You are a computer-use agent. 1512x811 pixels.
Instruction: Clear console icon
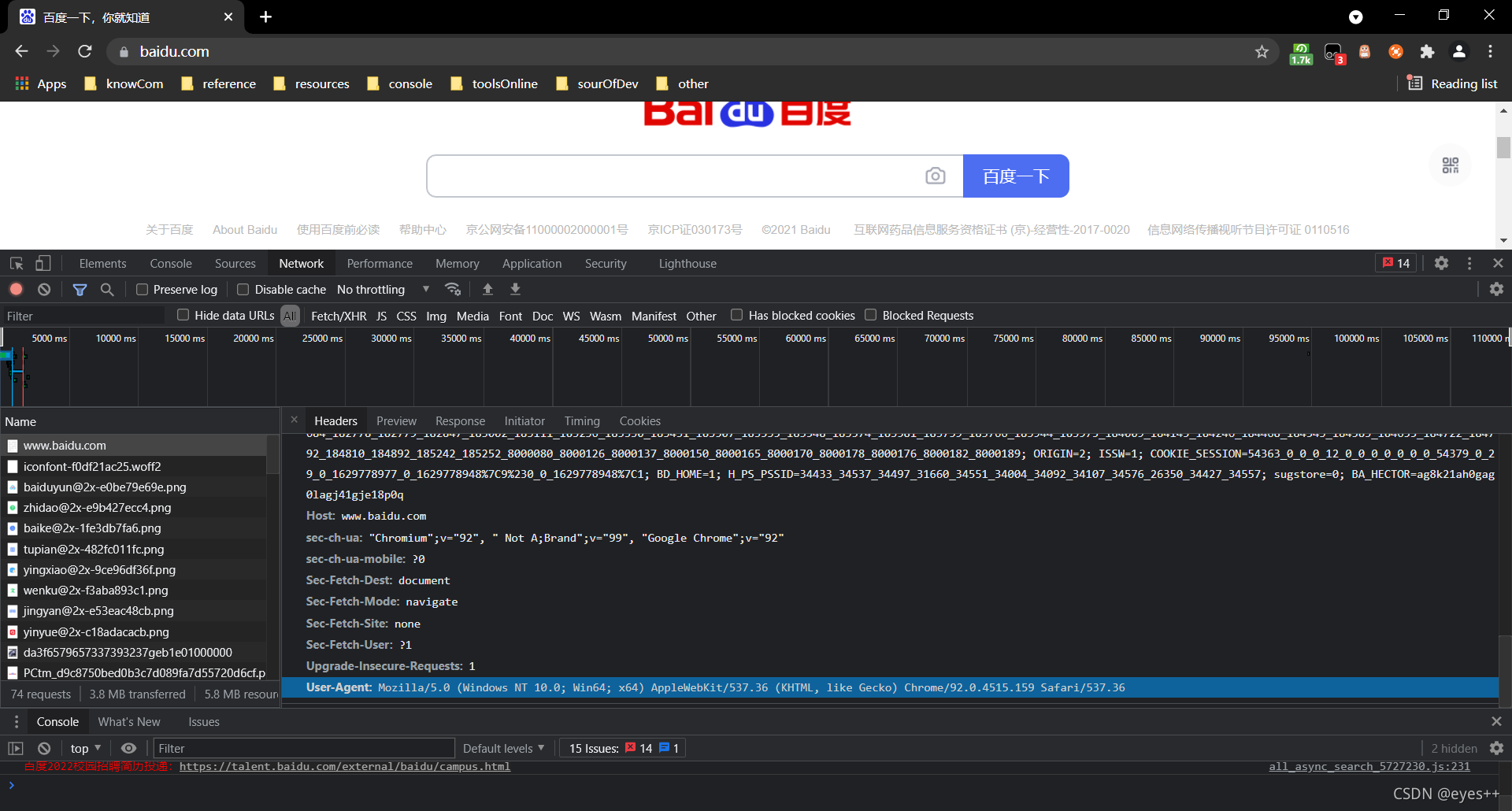[44, 749]
